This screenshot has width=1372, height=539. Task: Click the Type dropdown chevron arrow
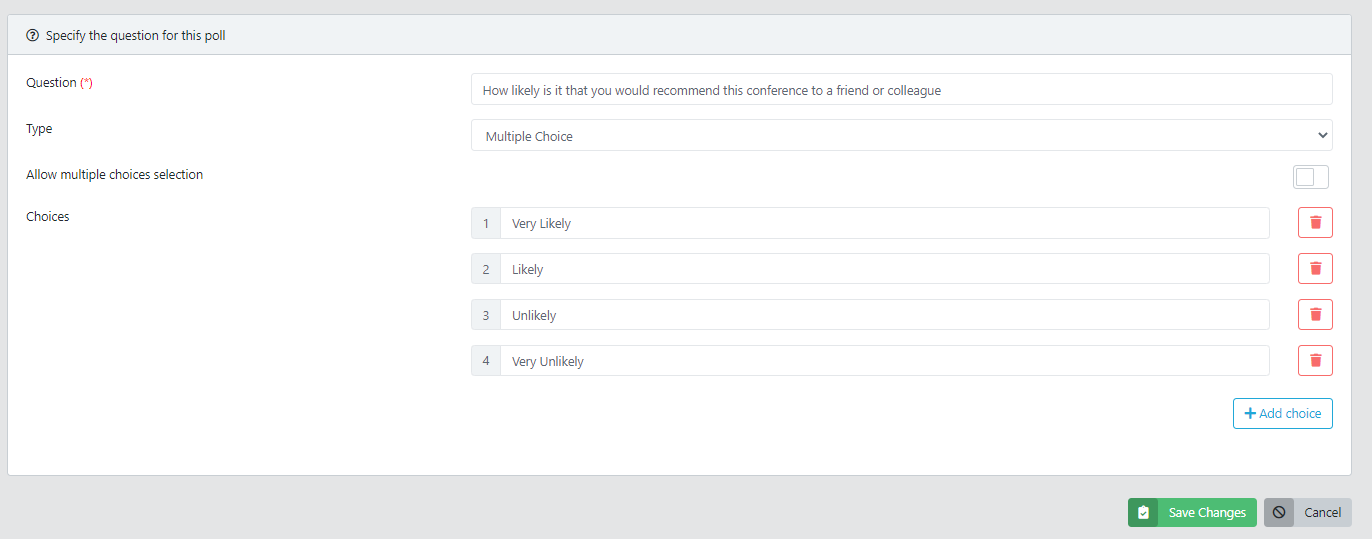(1323, 136)
